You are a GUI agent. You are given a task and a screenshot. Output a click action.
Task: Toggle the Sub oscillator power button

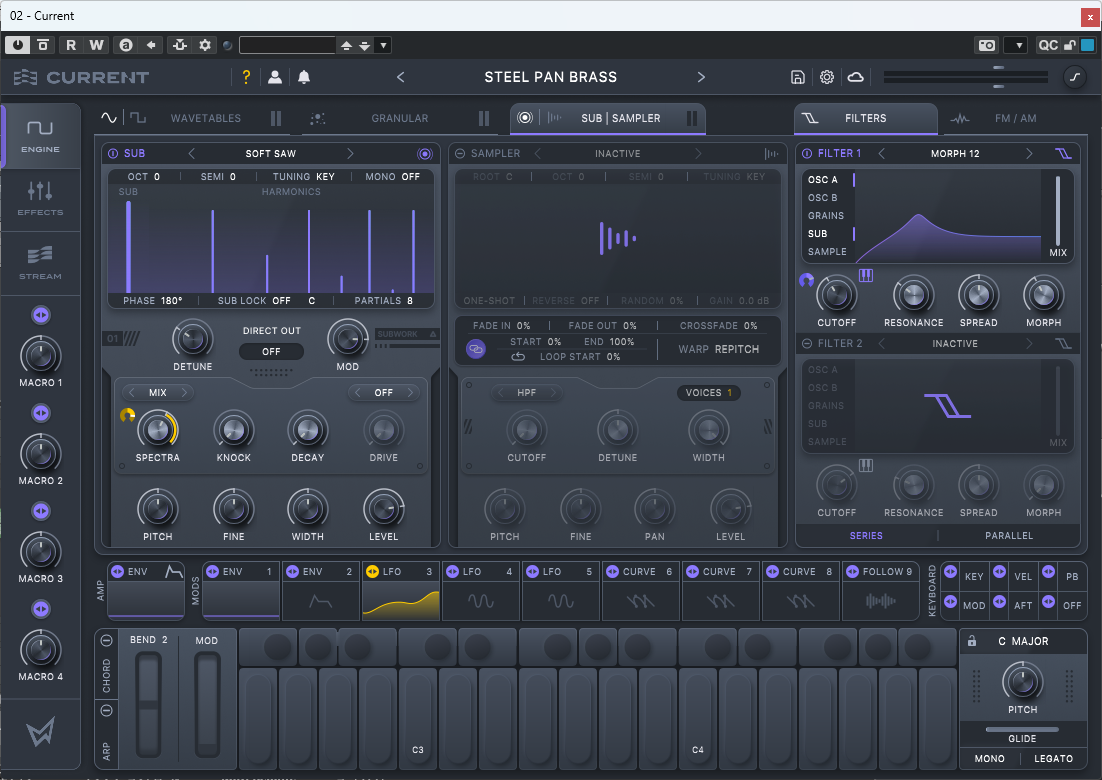pos(113,153)
